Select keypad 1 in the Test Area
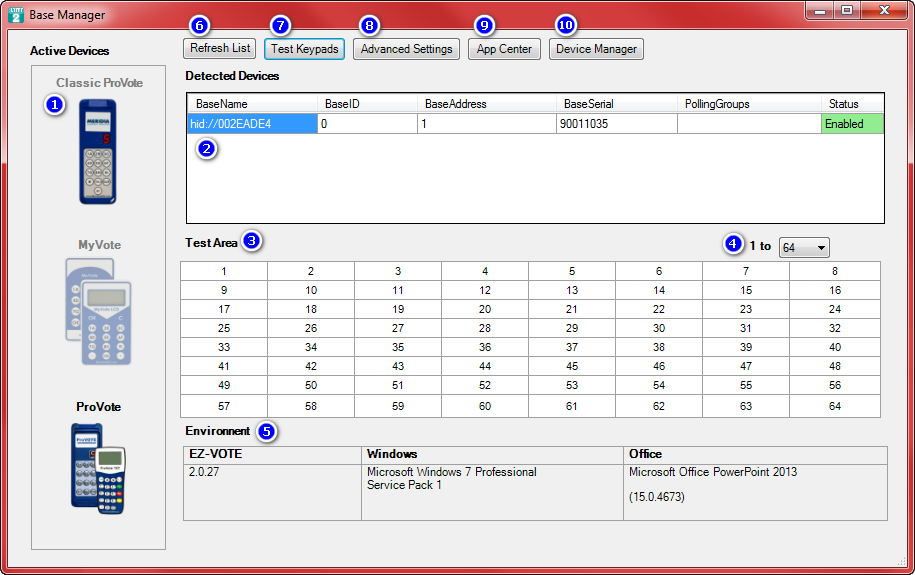Screen dimensions: 915x575 [x=224, y=271]
